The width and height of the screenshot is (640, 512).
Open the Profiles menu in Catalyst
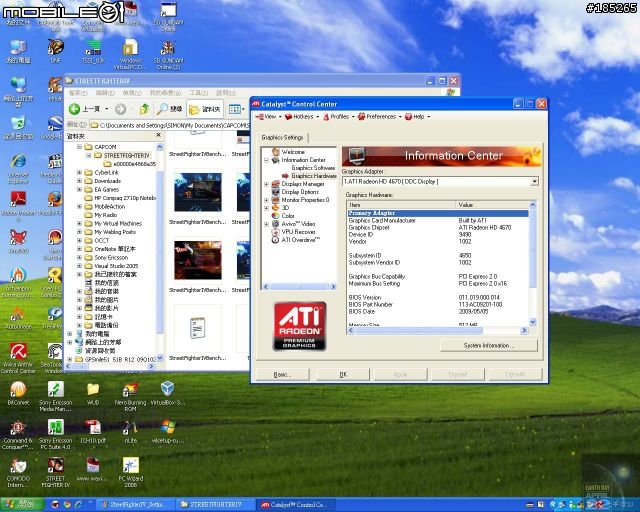[x=338, y=117]
